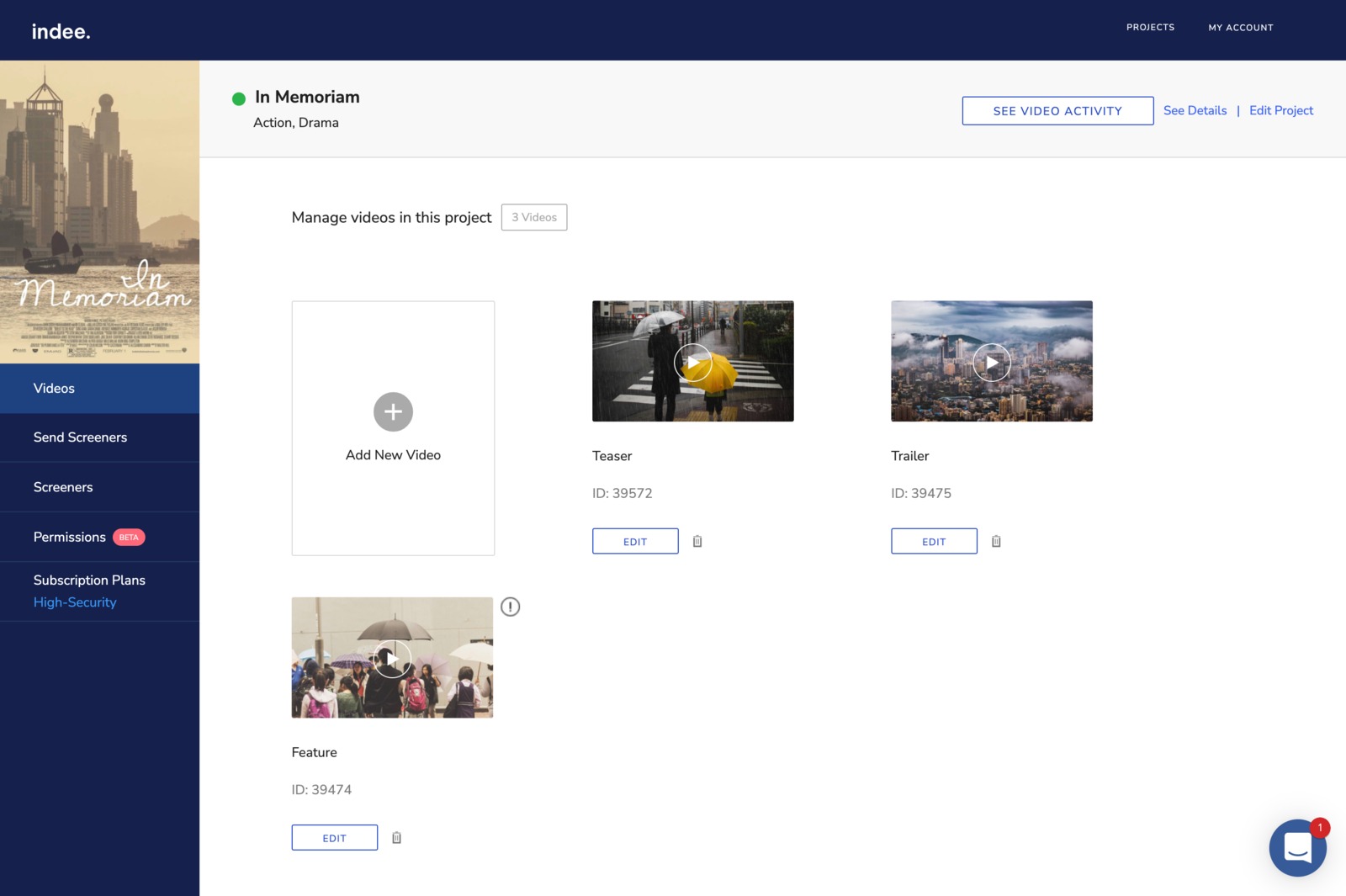1346x896 pixels.
Task: Open the High-Security subscription plan link
Action: tap(75, 602)
